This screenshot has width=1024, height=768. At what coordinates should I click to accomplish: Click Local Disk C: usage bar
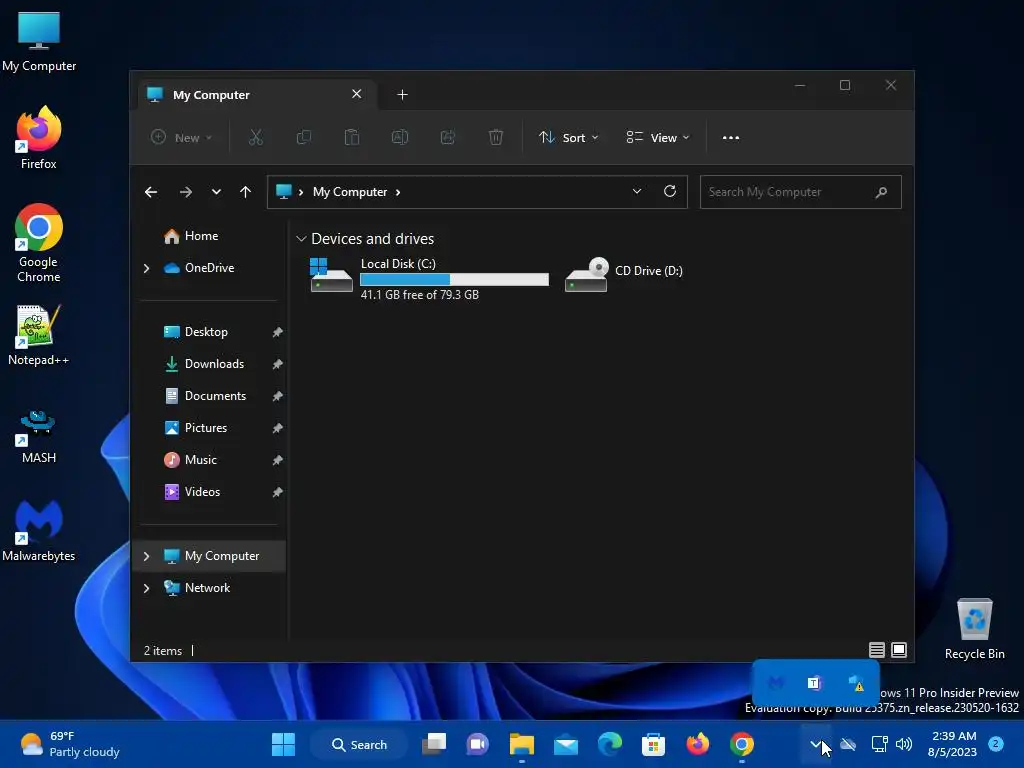click(455, 280)
